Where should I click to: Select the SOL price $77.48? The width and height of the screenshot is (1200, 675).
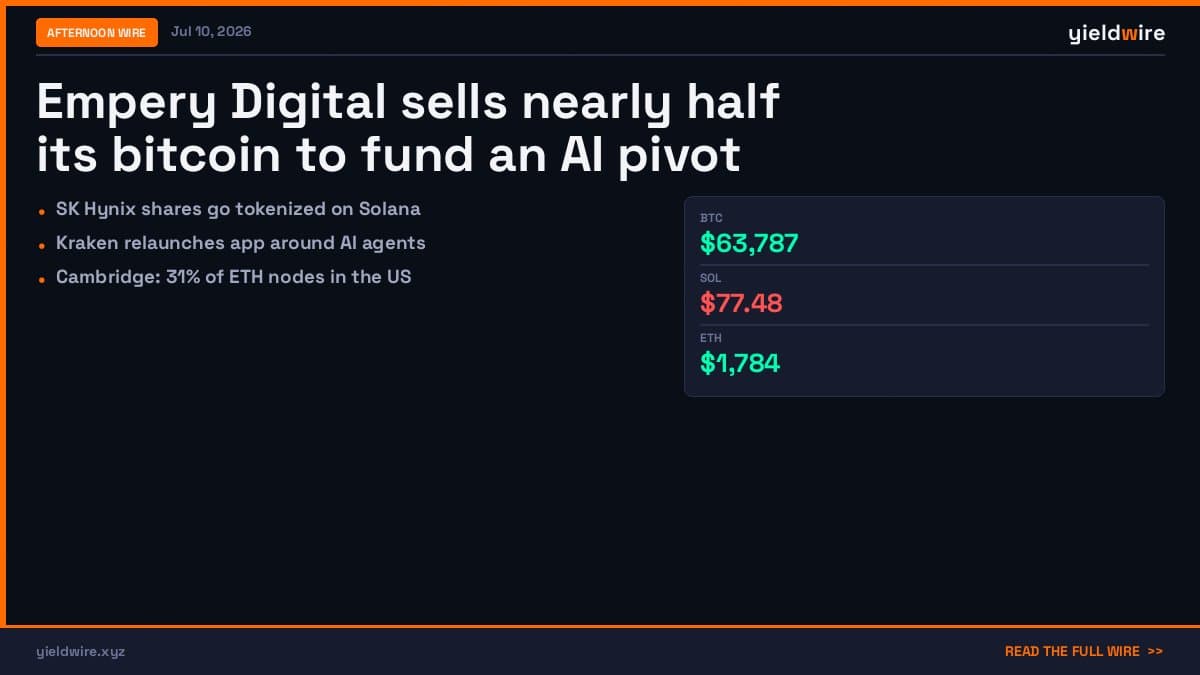[741, 303]
